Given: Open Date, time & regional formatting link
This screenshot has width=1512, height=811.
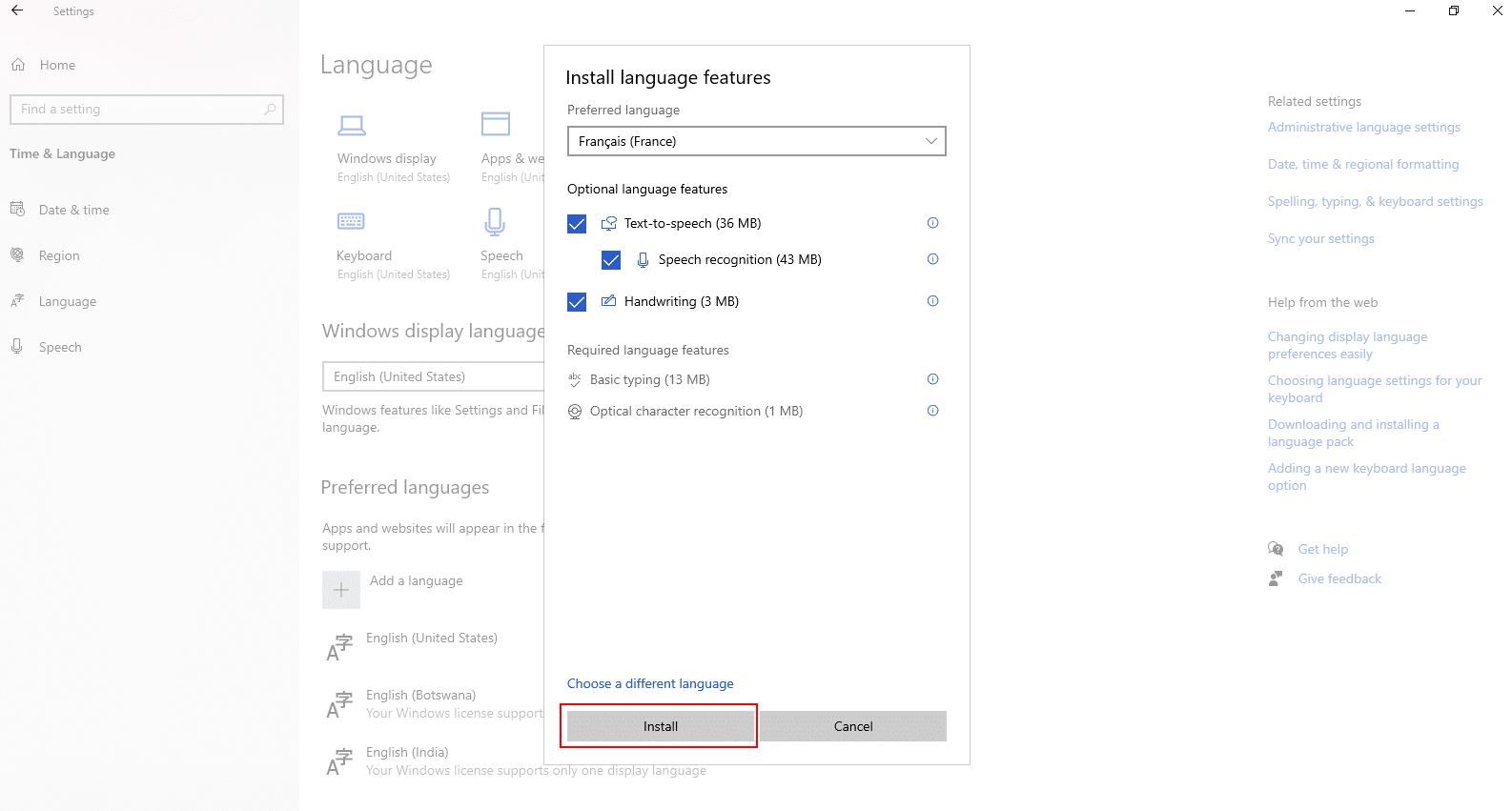Looking at the screenshot, I should [x=1363, y=164].
